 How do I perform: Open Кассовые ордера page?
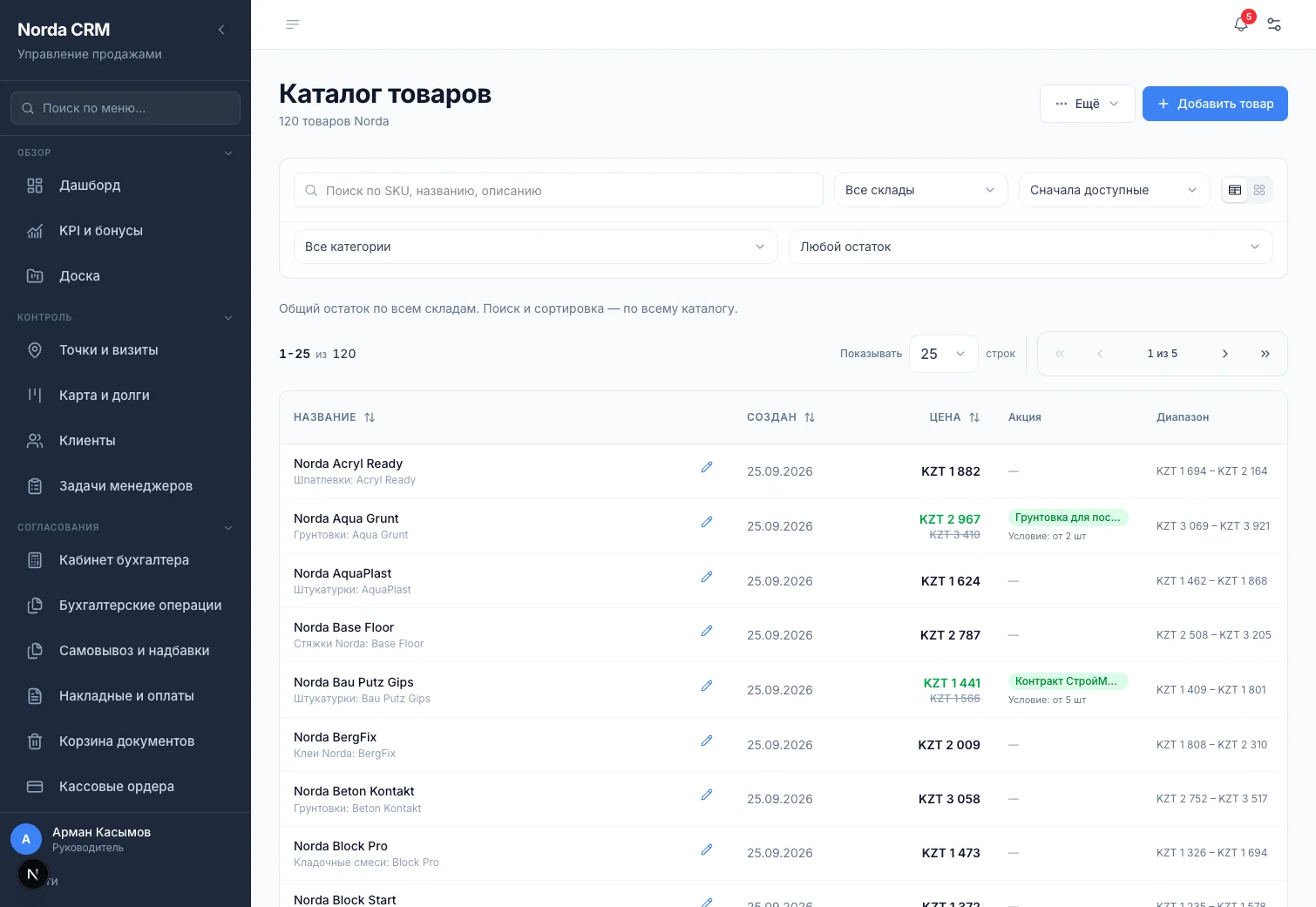tap(125, 787)
